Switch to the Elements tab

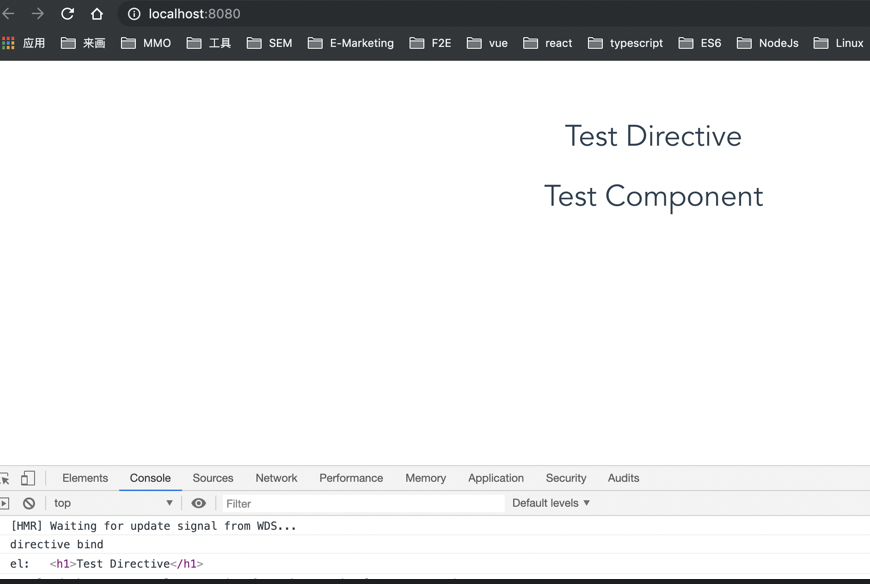coord(85,478)
